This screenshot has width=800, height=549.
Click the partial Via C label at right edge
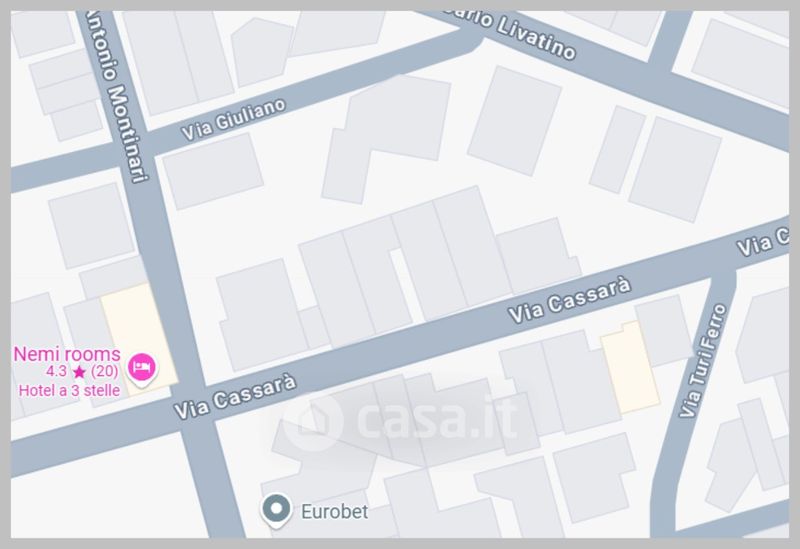click(x=762, y=242)
